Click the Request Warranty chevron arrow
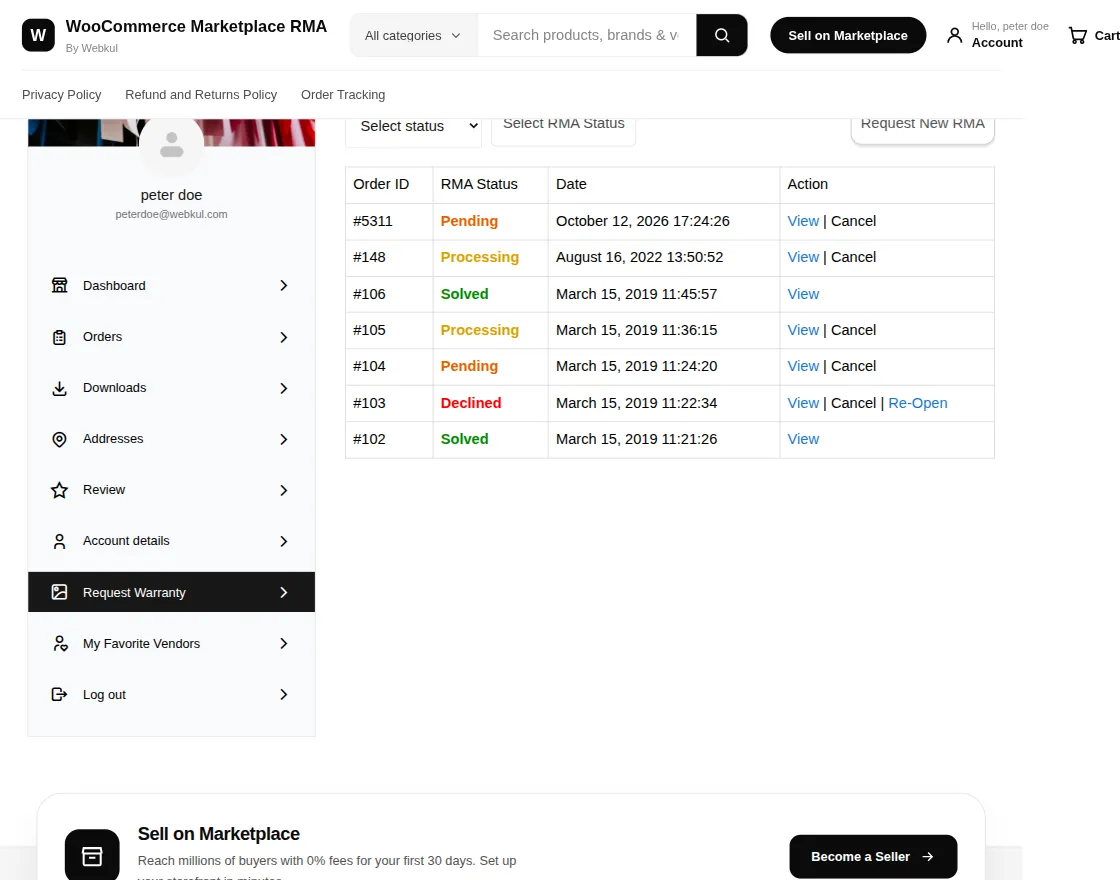Viewport: 1120px width, 880px height. coord(284,592)
